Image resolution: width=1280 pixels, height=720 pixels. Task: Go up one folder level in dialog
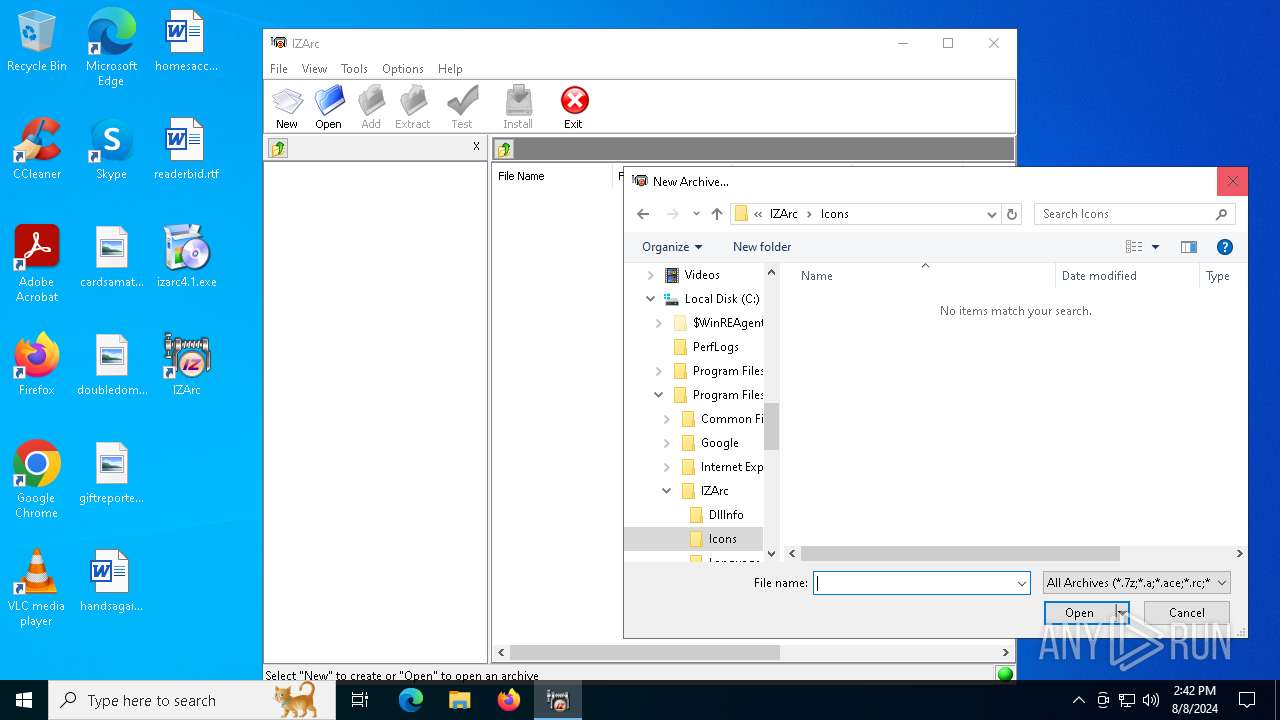point(717,214)
